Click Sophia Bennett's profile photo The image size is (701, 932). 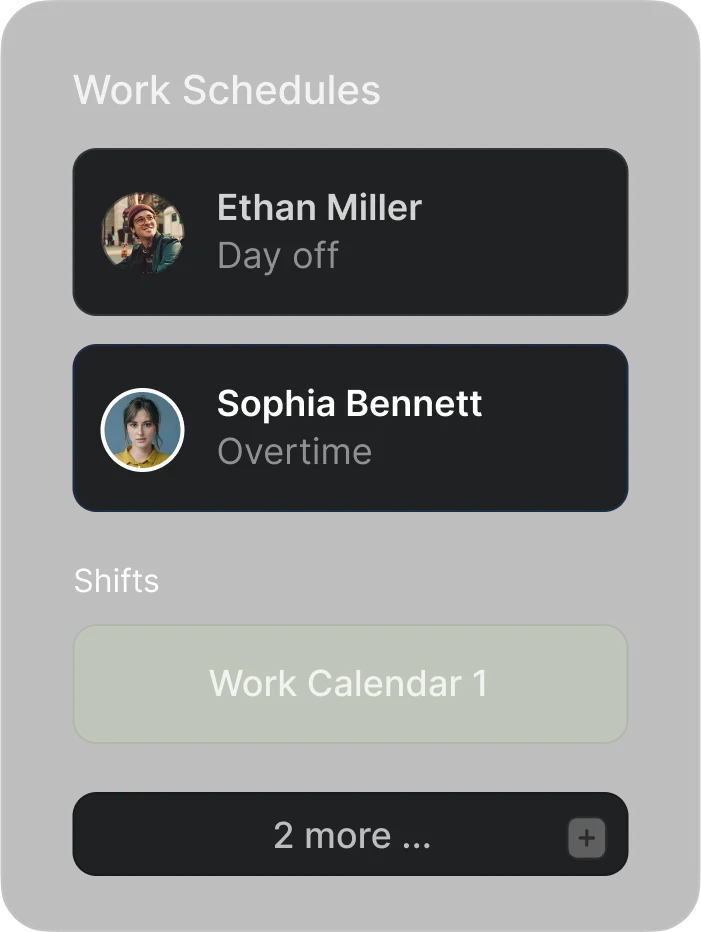tap(143, 430)
